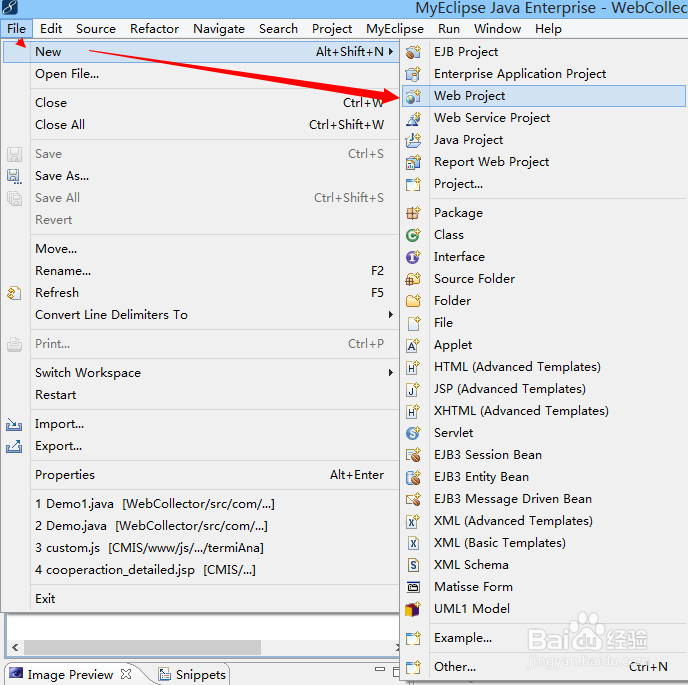
Task: Expand the New submenu arrow
Action: tap(391, 52)
